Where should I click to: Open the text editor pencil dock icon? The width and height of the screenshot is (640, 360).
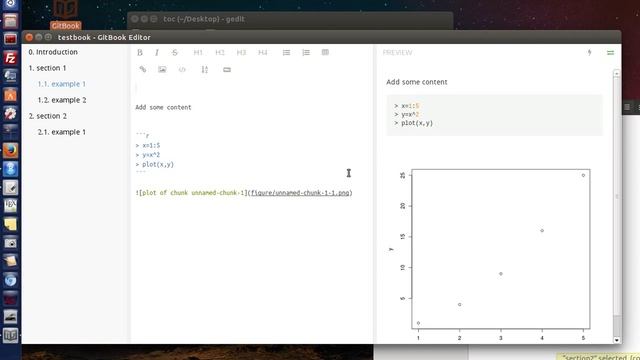pos(10,187)
